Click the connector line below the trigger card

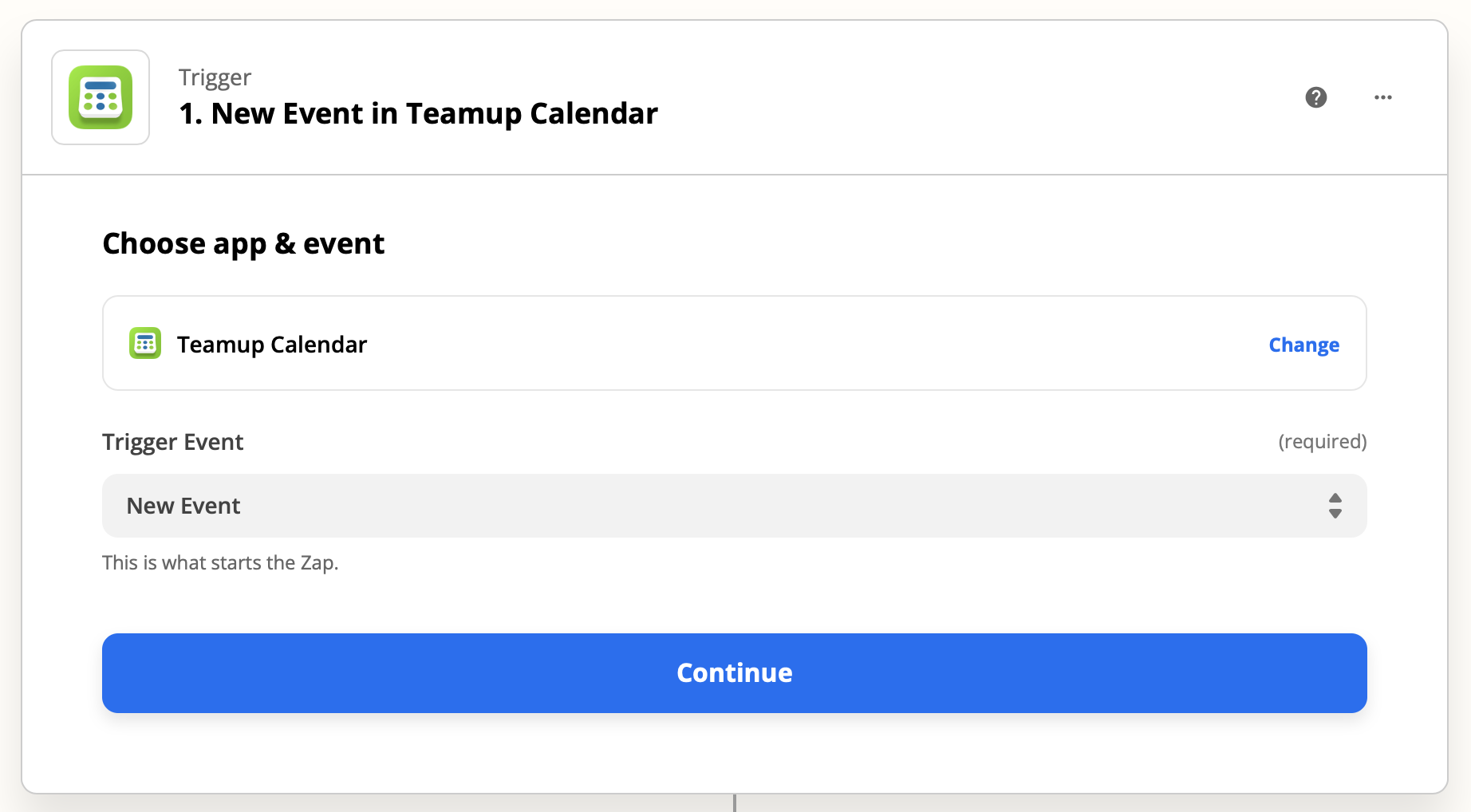point(735,802)
